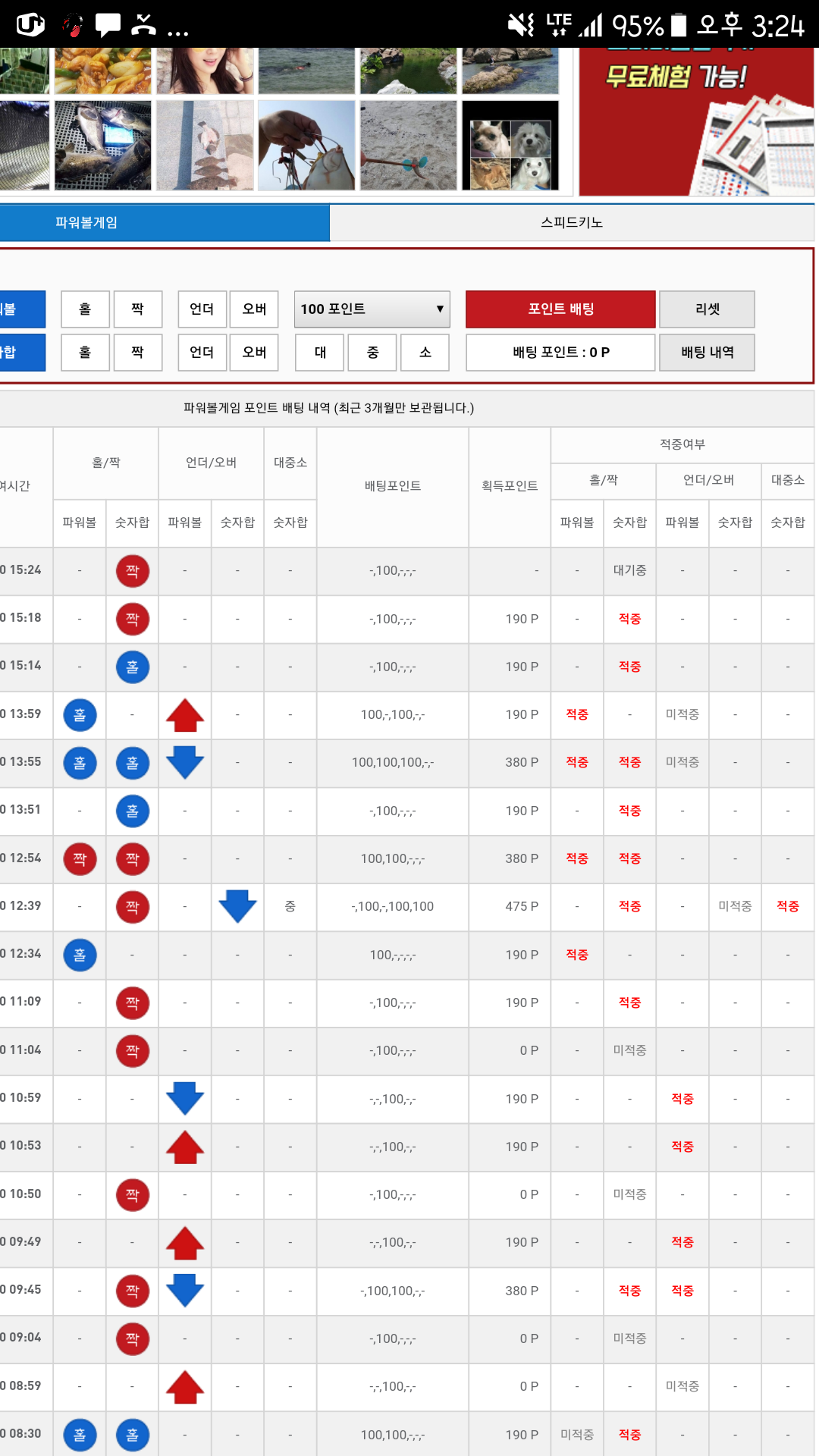Click the 대기중 status in the 15:24 row
The height and width of the screenshot is (1456, 819).
[629, 571]
